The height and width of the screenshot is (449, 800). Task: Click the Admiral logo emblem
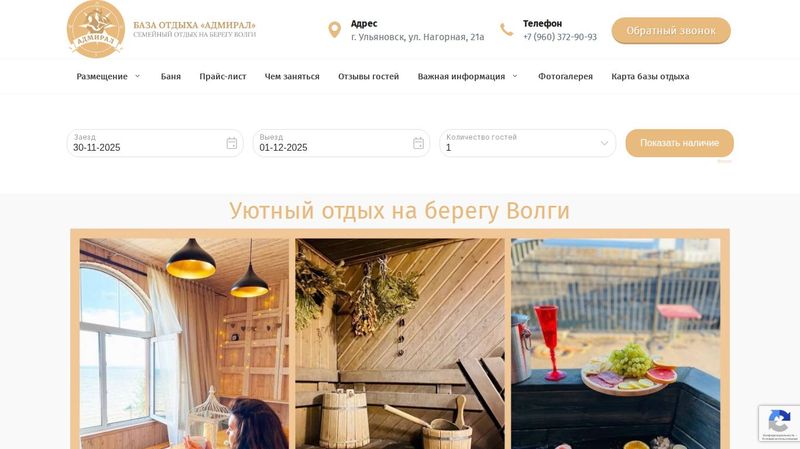tap(96, 29)
